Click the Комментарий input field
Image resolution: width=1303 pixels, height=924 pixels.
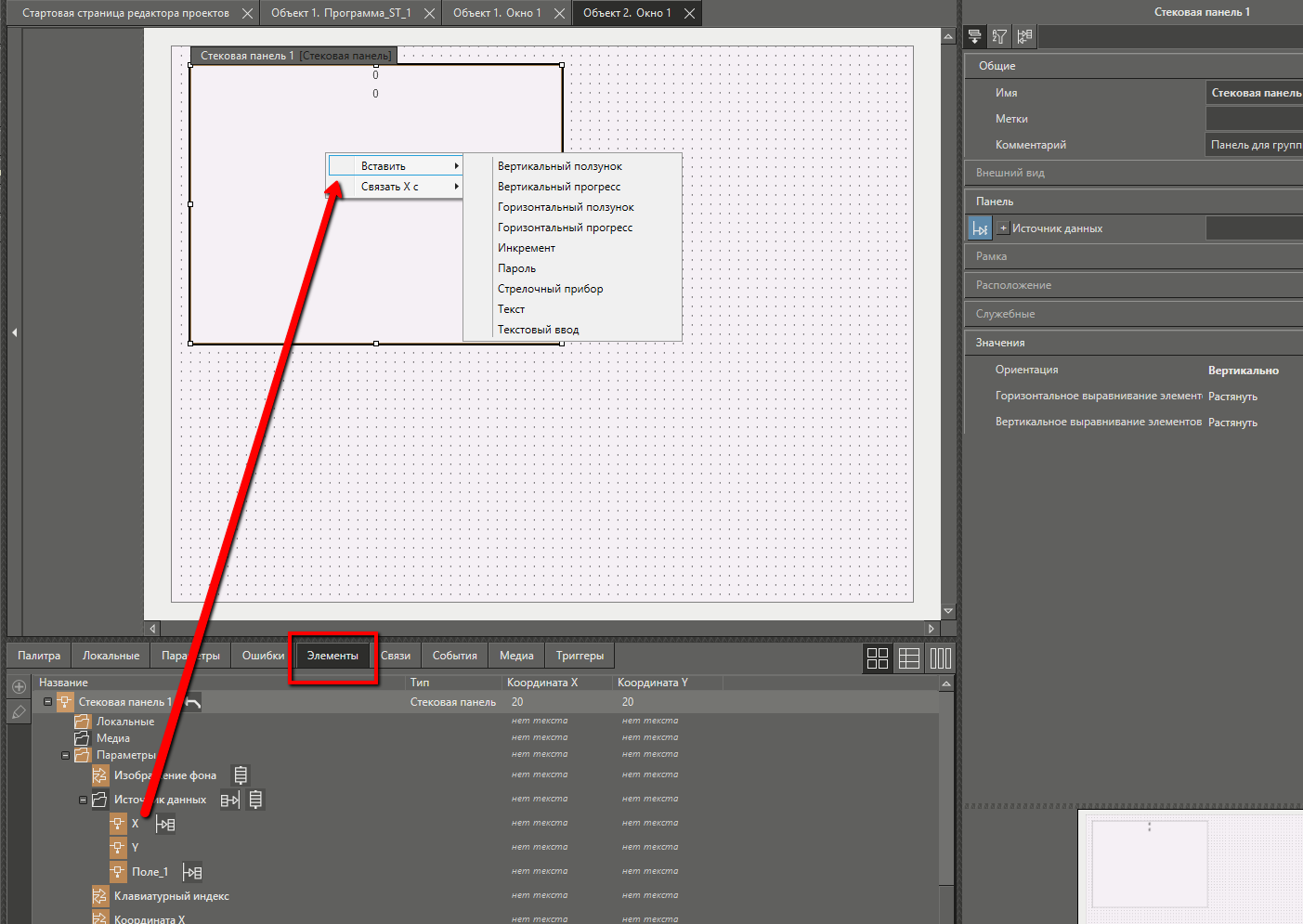(1254, 145)
